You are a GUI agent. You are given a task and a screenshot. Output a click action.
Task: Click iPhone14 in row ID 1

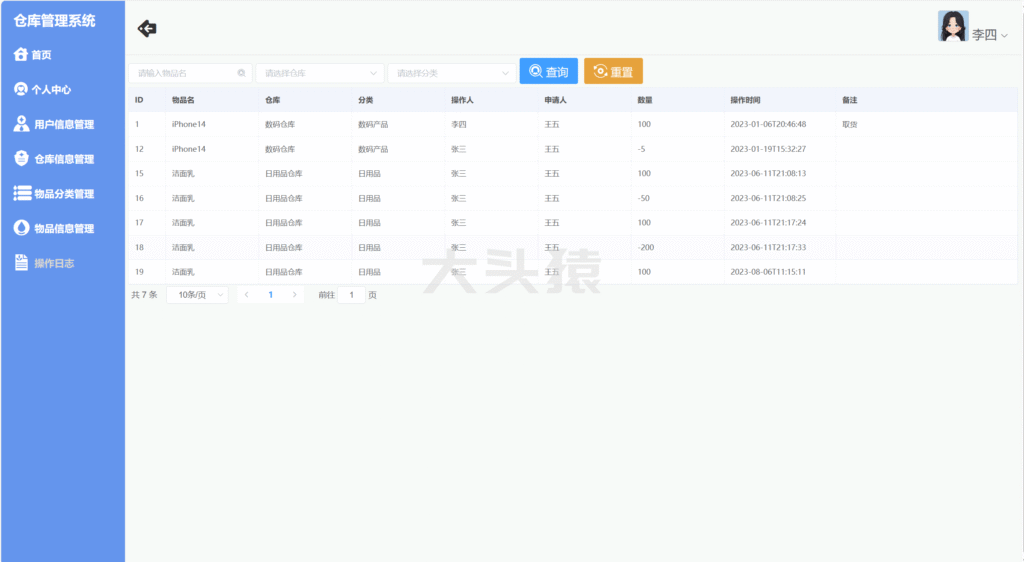coord(189,124)
